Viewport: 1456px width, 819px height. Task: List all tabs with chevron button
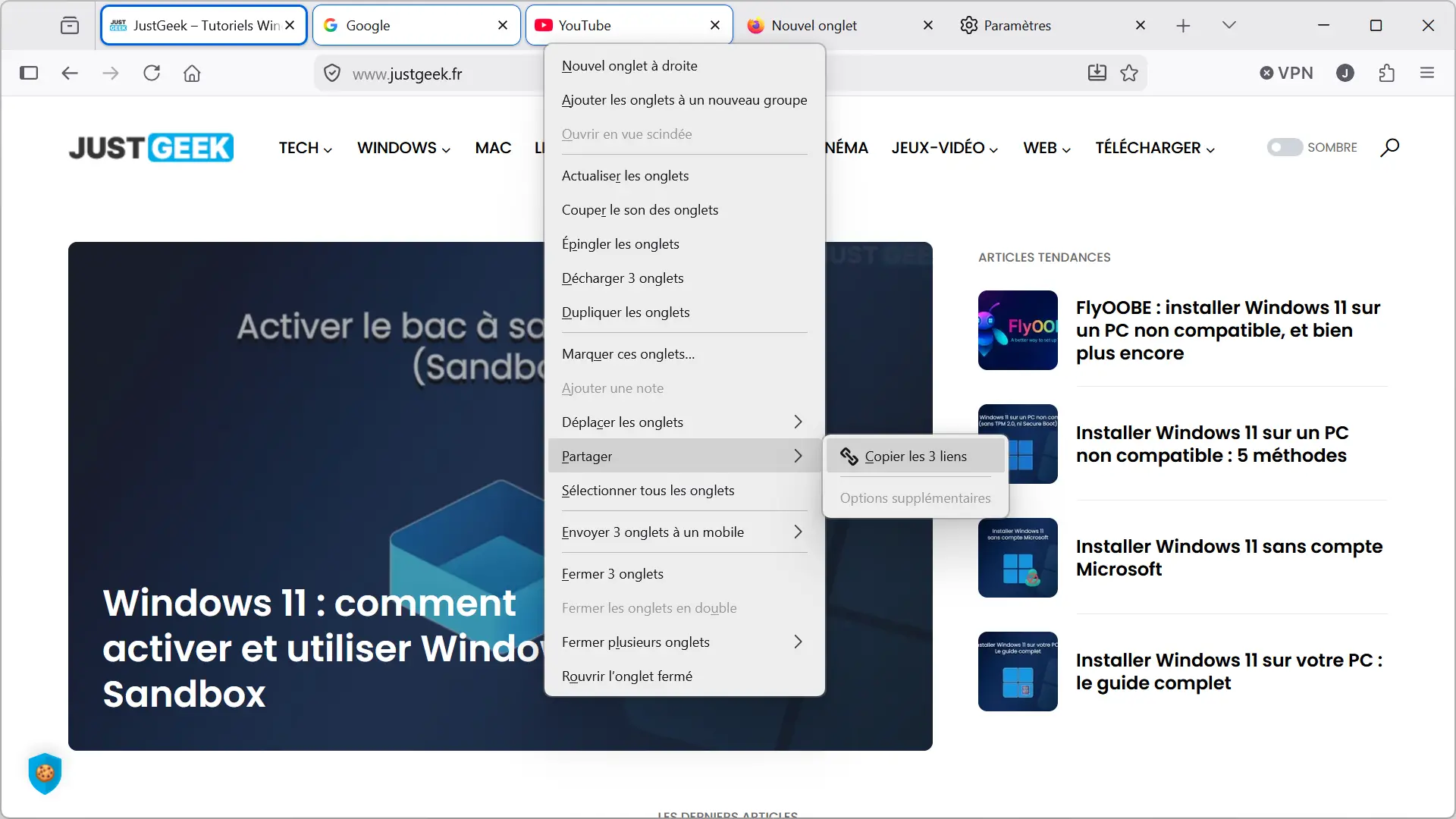[1229, 25]
